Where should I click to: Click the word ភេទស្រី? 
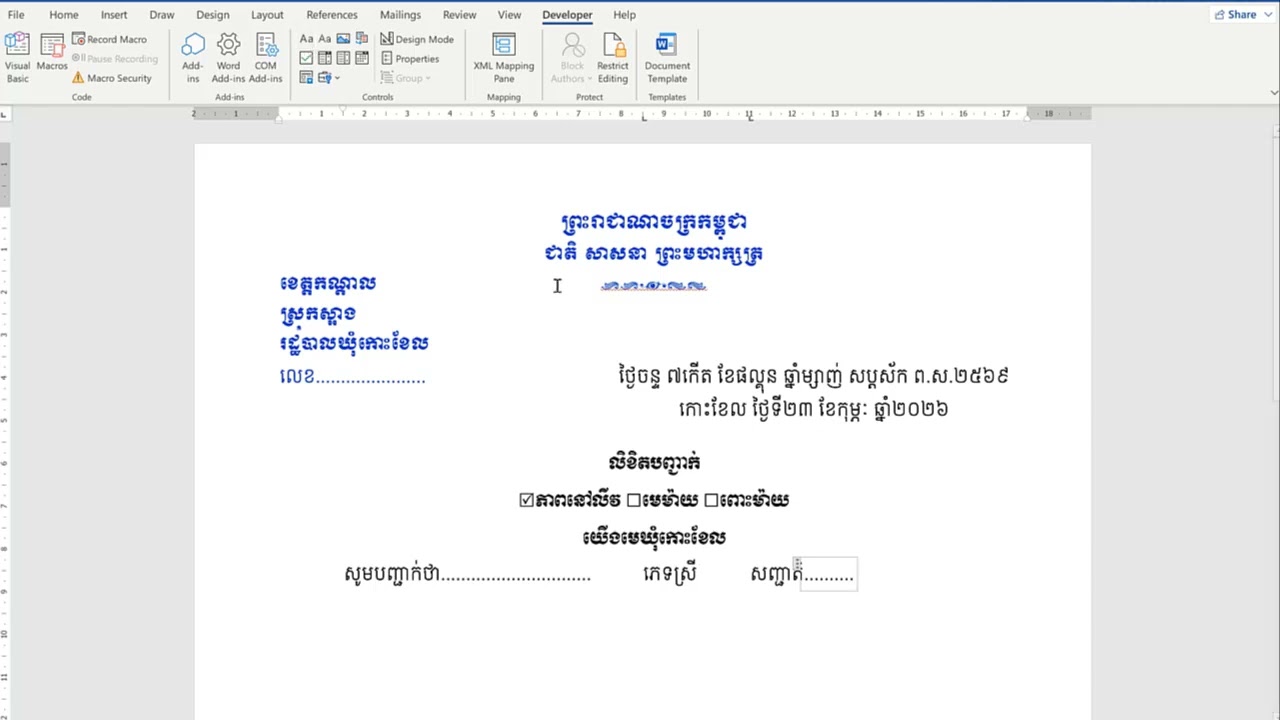pyautogui.click(x=669, y=574)
